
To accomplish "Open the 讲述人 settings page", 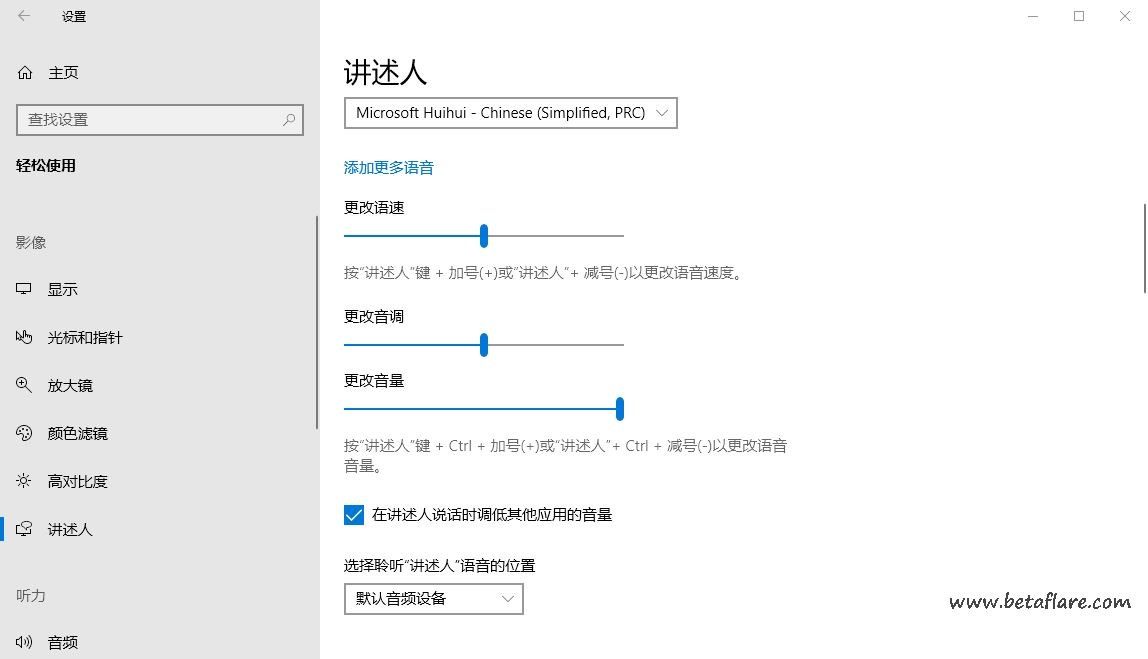I will click(x=70, y=530).
